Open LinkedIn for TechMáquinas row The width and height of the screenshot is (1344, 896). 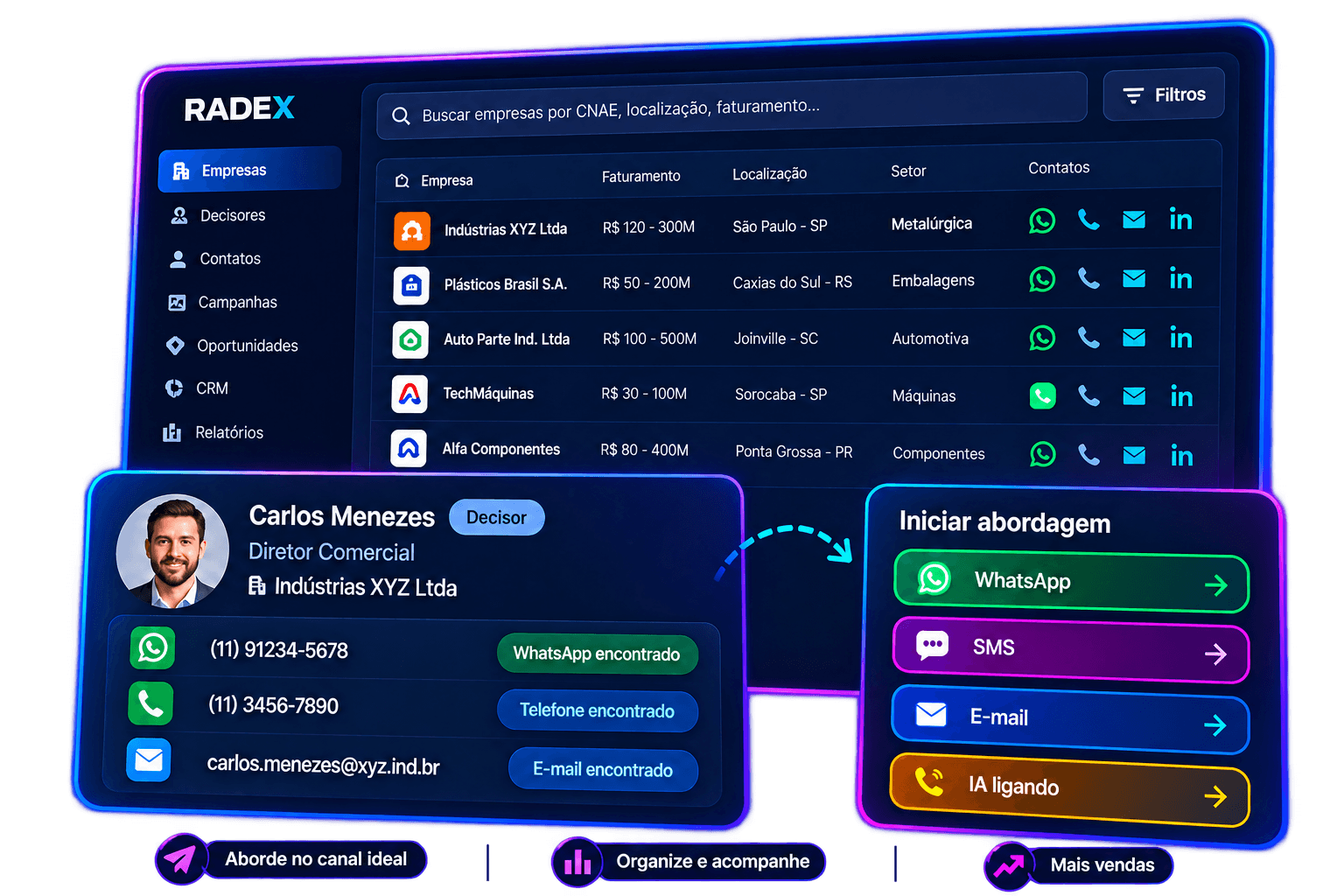pos(1181,396)
